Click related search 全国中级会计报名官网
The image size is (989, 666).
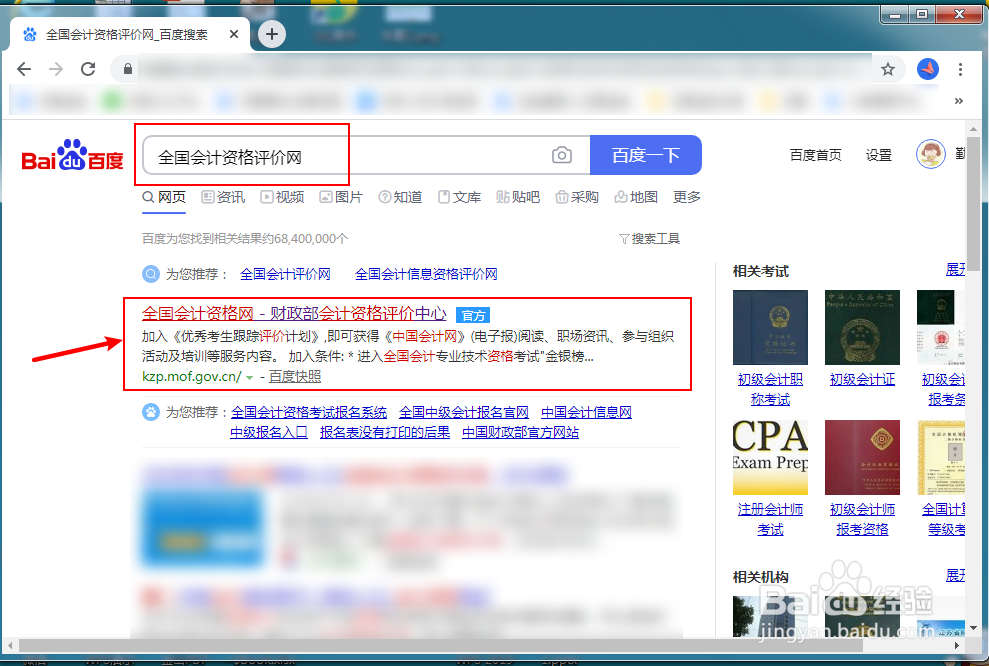point(464,412)
